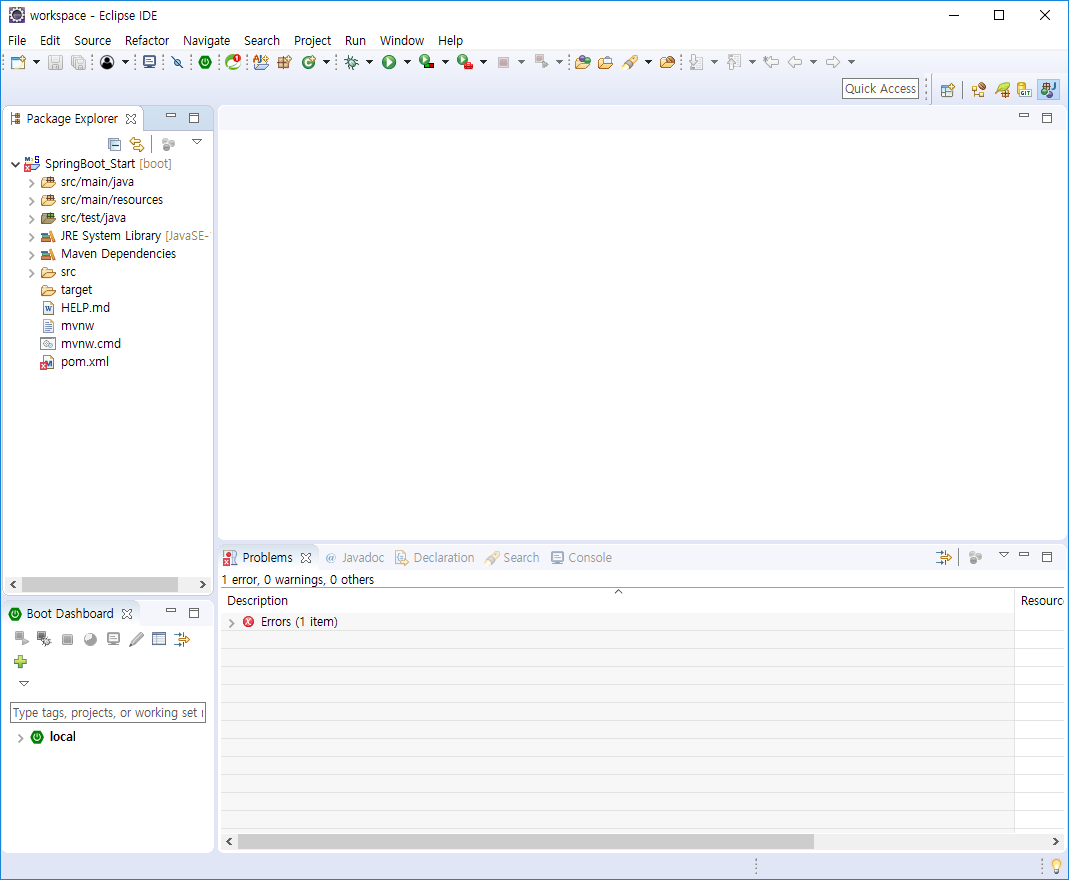
Task: Click the New wizard toolbar icon
Action: click(x=18, y=62)
